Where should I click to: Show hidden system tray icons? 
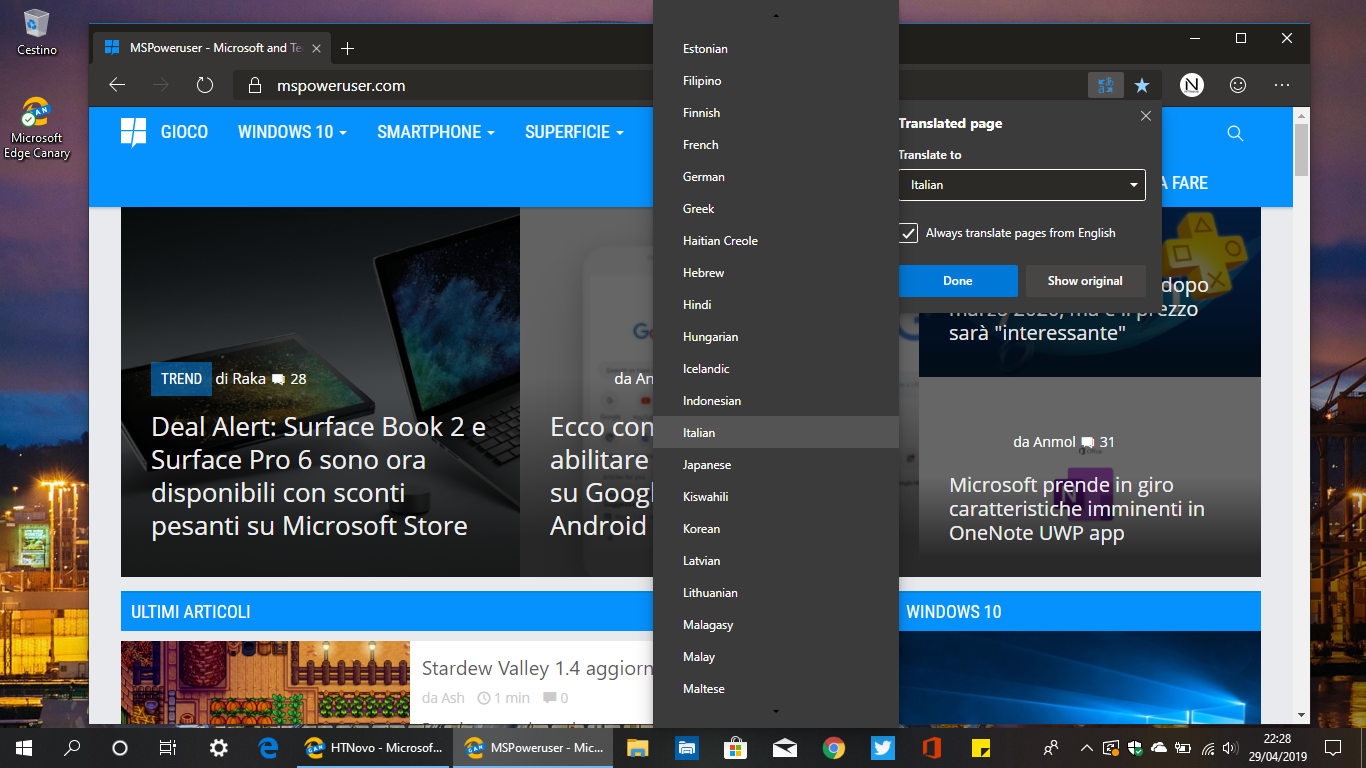1086,748
